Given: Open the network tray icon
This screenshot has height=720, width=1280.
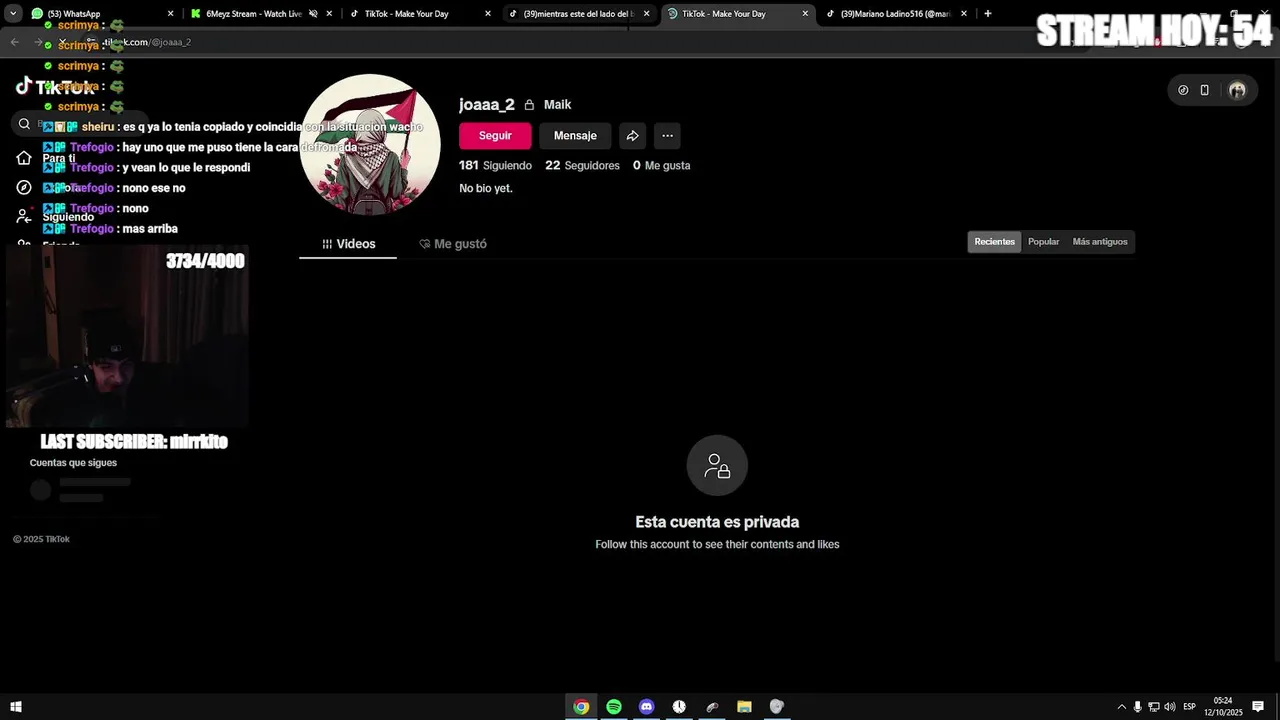Looking at the screenshot, I should click(1153, 707).
